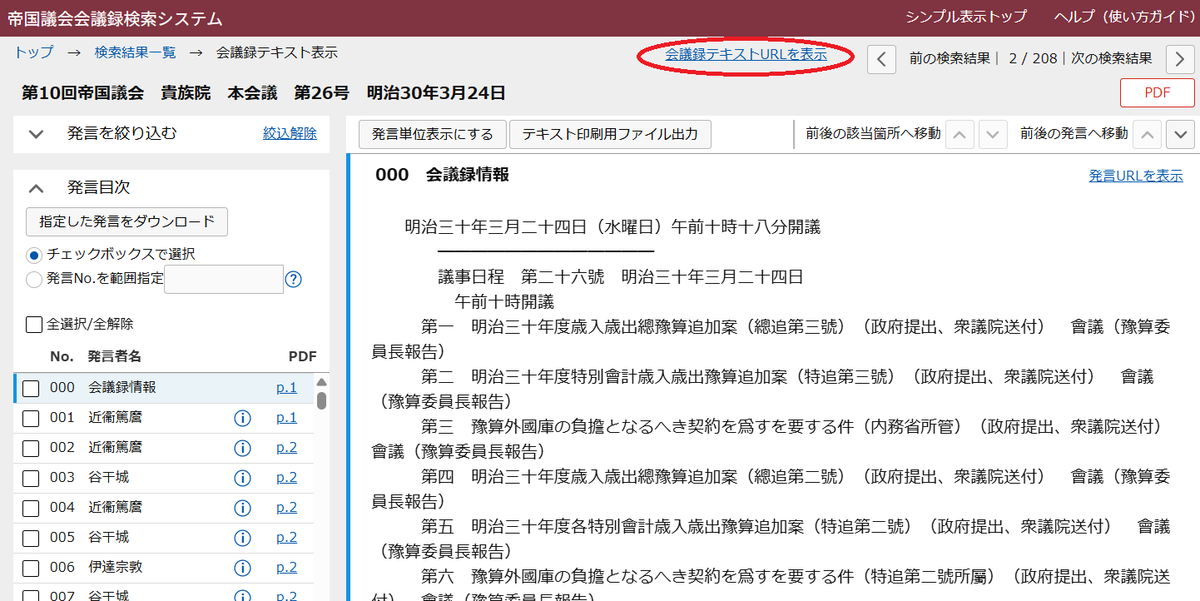Click the 000 会議録情報 heading in text pane

(442, 175)
